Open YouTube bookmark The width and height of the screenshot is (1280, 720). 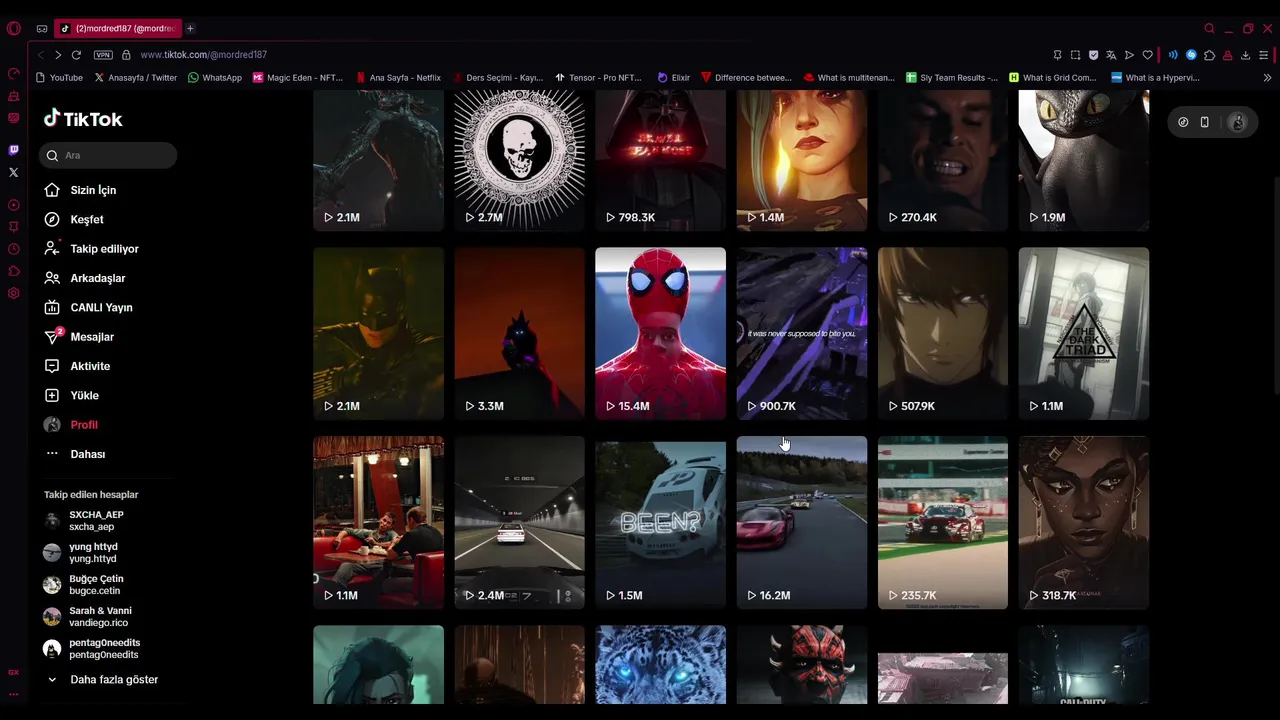(59, 77)
